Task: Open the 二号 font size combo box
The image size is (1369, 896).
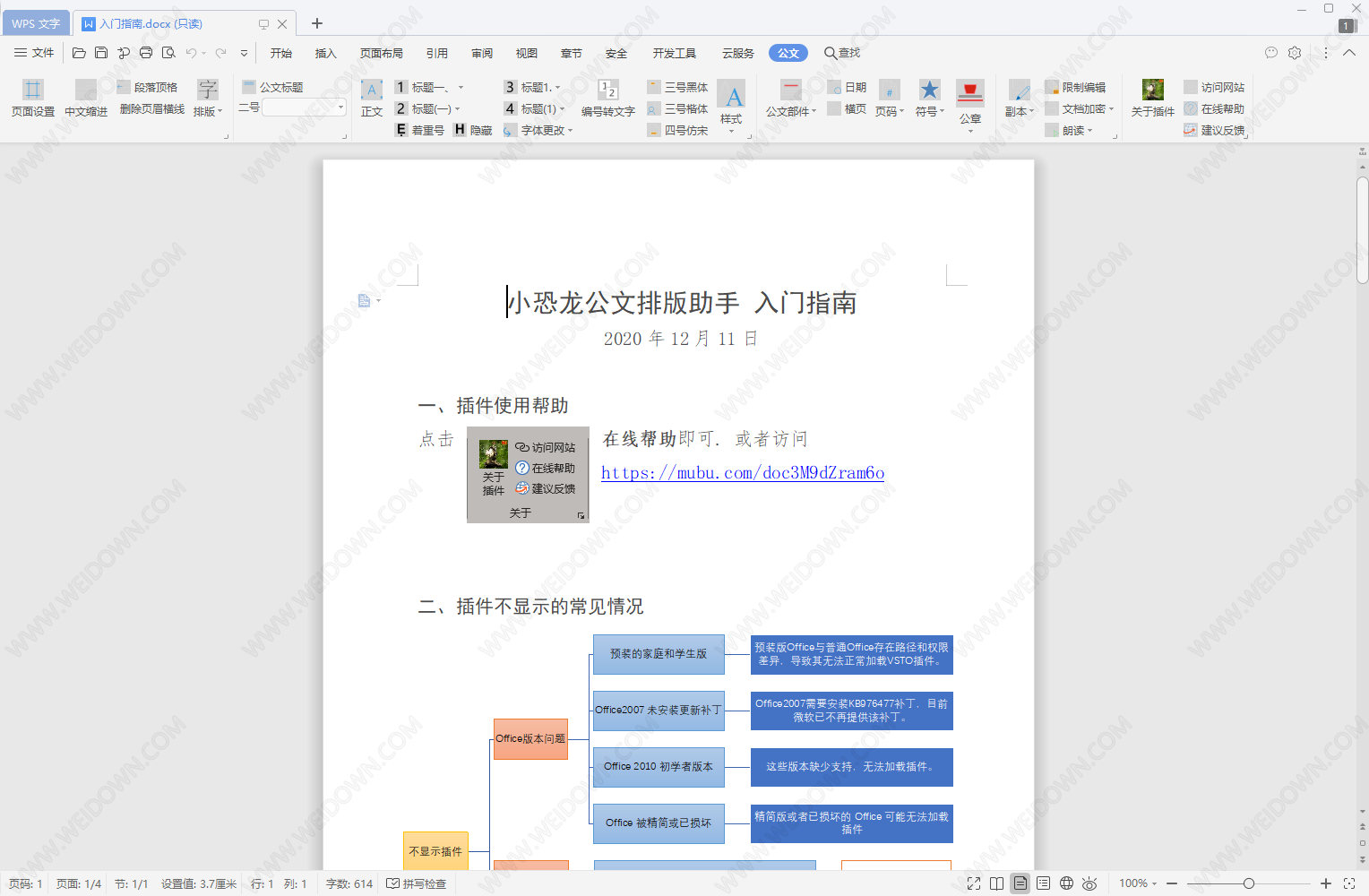Action: pos(304,108)
